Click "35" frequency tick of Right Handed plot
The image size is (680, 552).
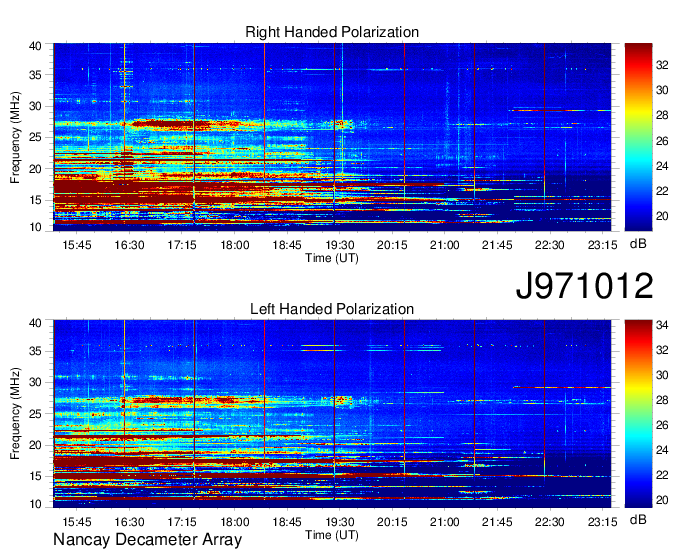point(35,75)
